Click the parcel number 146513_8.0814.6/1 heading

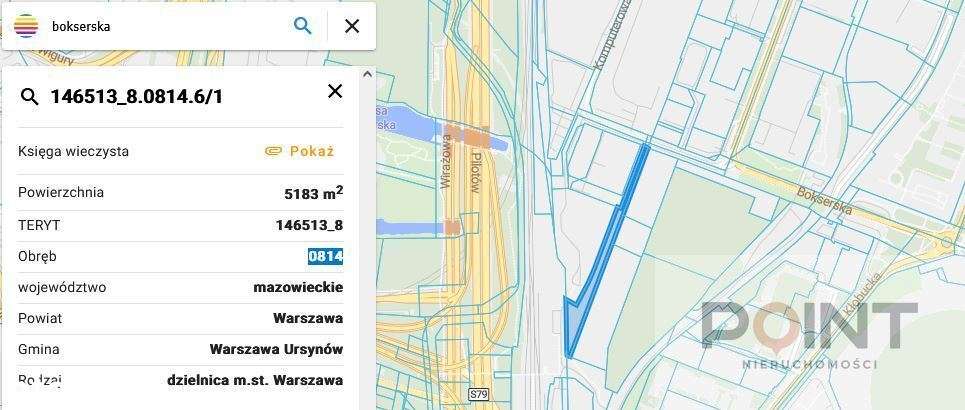coord(136,97)
